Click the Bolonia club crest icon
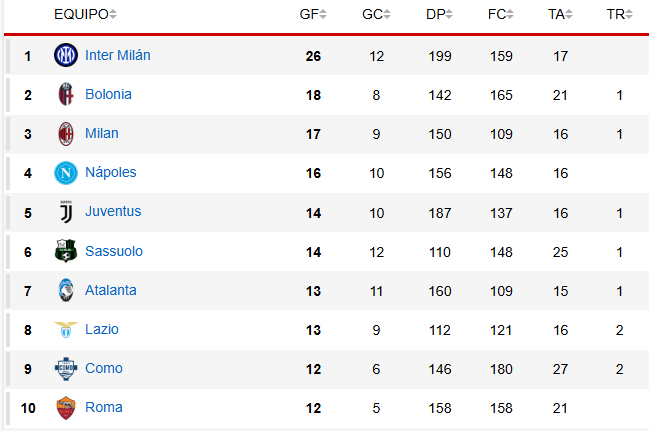Viewport: 649px width, 431px height. [65, 95]
